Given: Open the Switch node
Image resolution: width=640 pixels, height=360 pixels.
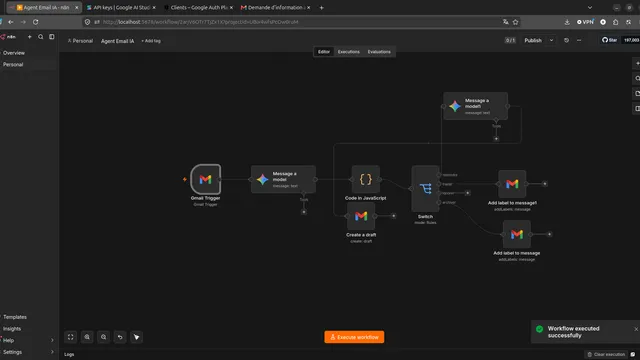Looking at the screenshot, I should pos(425,189).
